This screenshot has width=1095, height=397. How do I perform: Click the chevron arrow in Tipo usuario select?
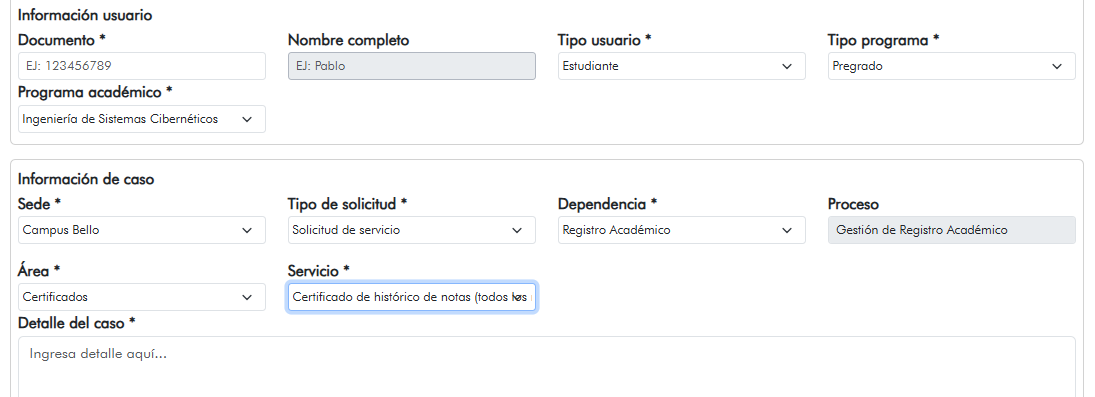click(x=787, y=66)
